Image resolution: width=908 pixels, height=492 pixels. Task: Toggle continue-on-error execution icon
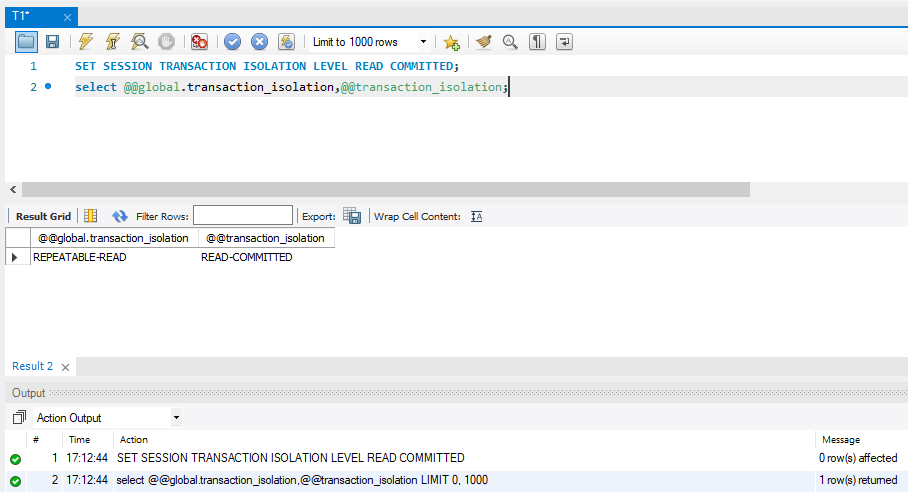[x=200, y=42]
